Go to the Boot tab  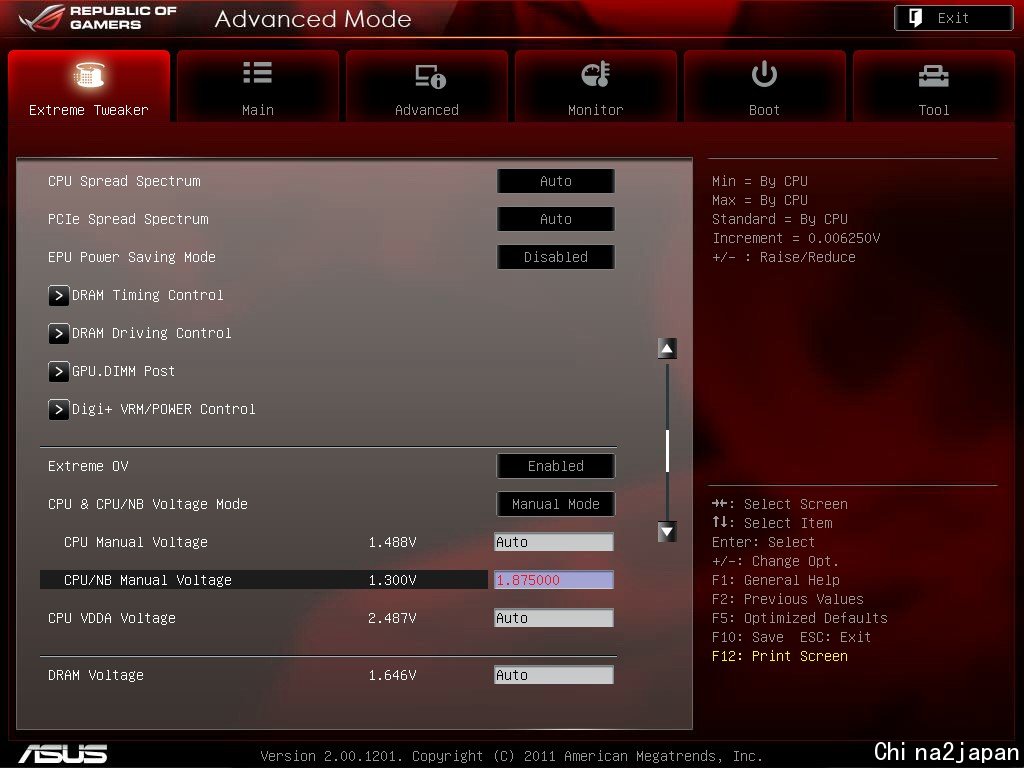point(764,86)
